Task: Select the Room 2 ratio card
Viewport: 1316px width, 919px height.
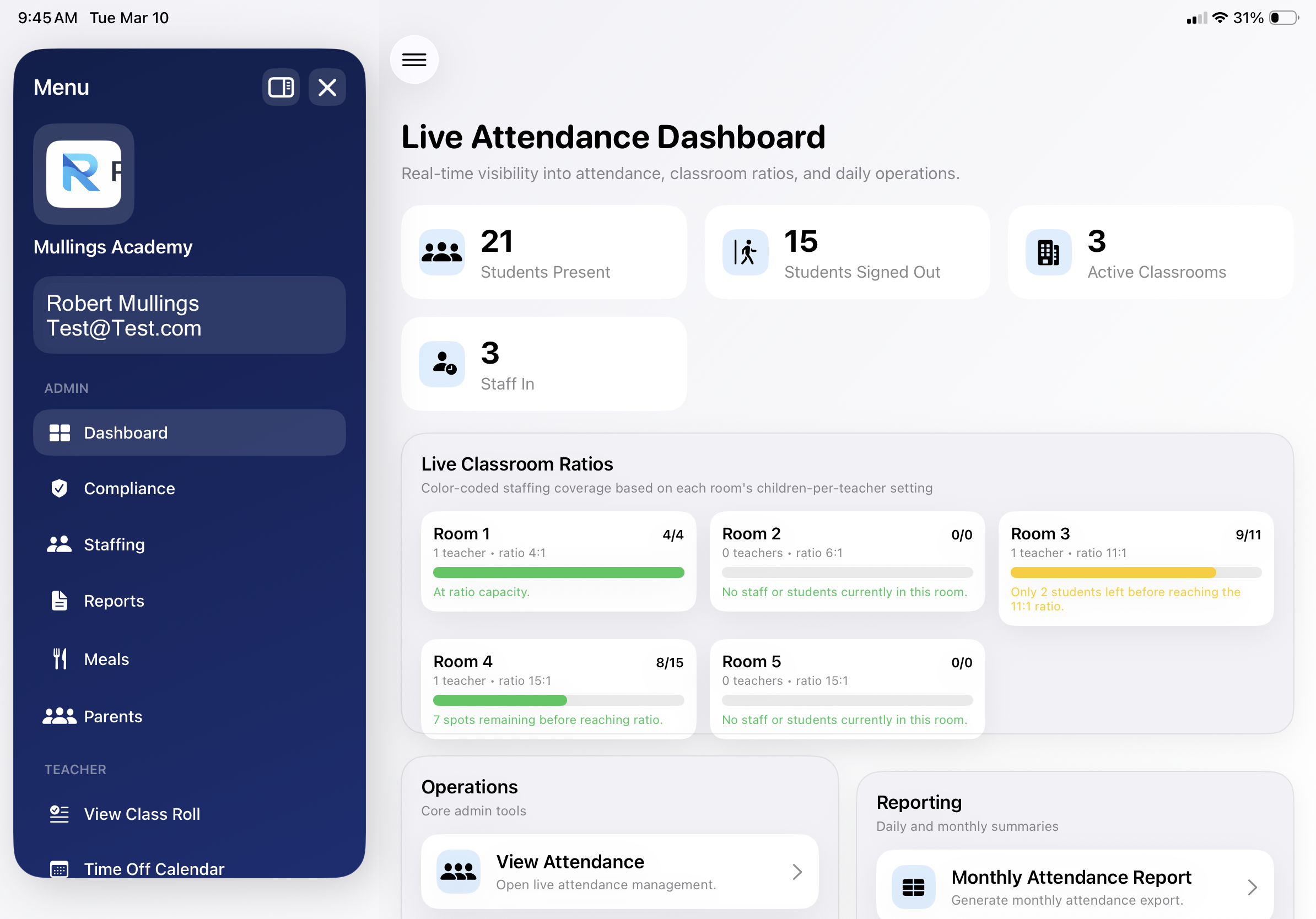Action: (x=847, y=561)
